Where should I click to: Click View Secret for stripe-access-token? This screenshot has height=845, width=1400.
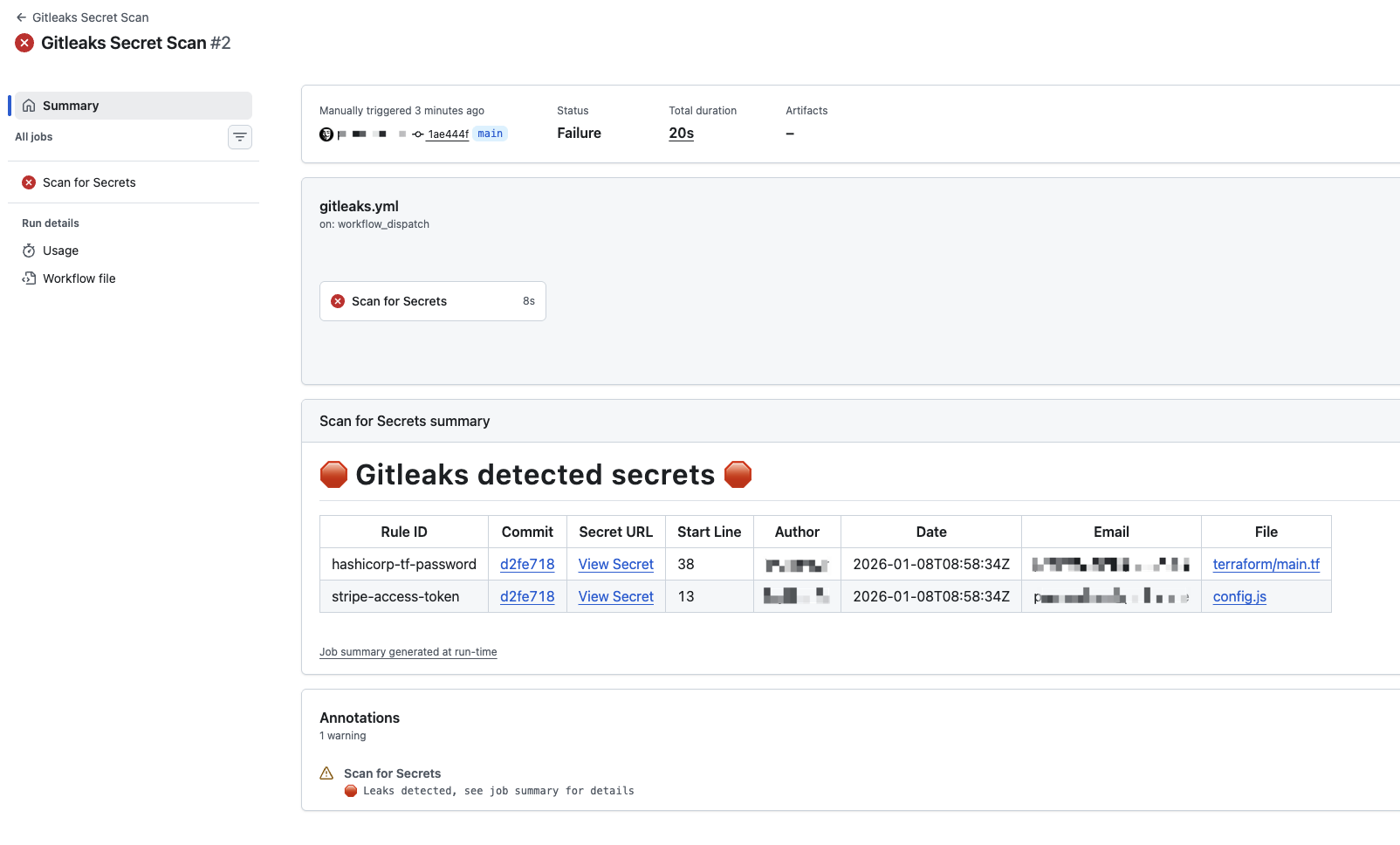[615, 596]
